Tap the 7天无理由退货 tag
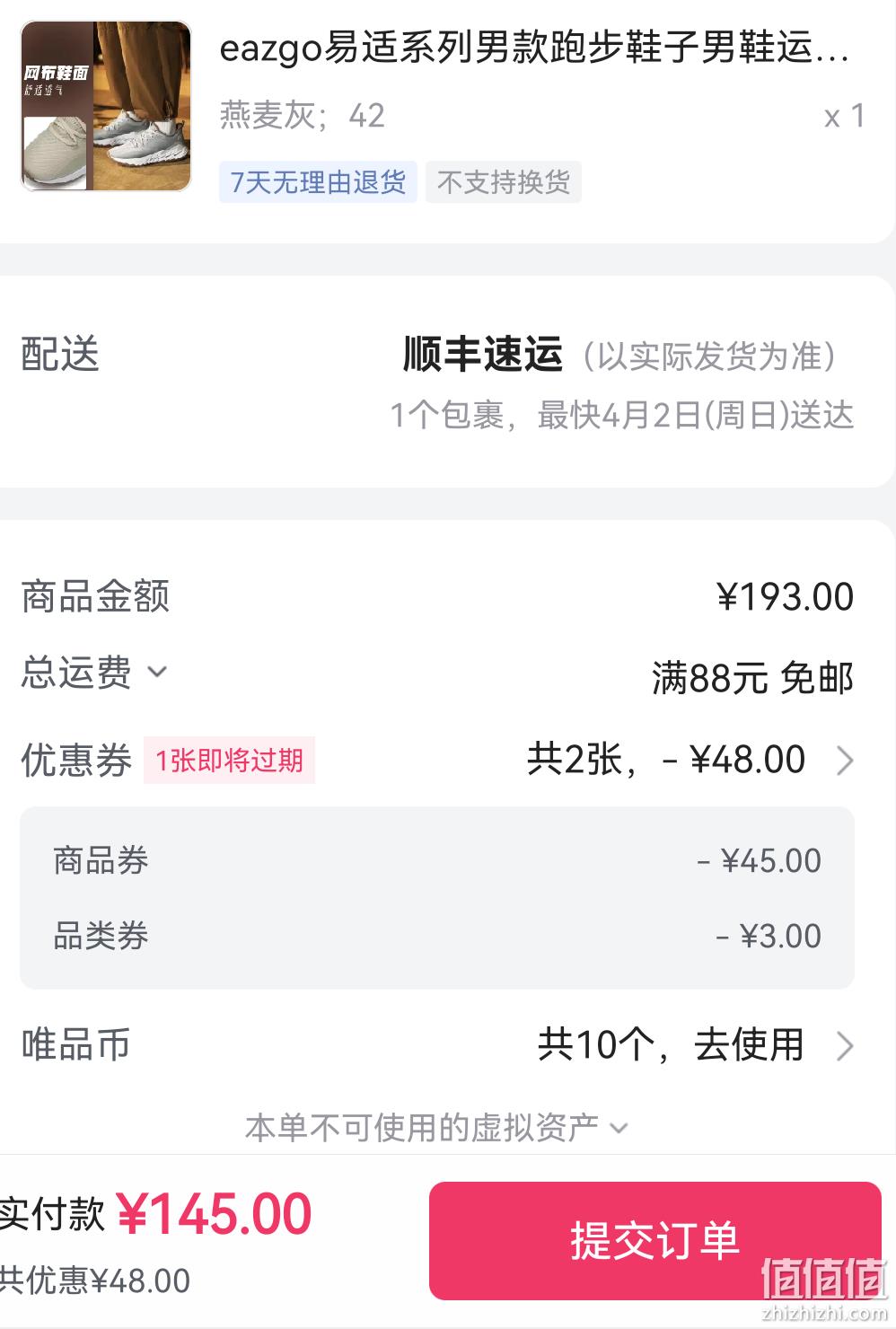This screenshot has height=1329, width=896. [x=318, y=182]
